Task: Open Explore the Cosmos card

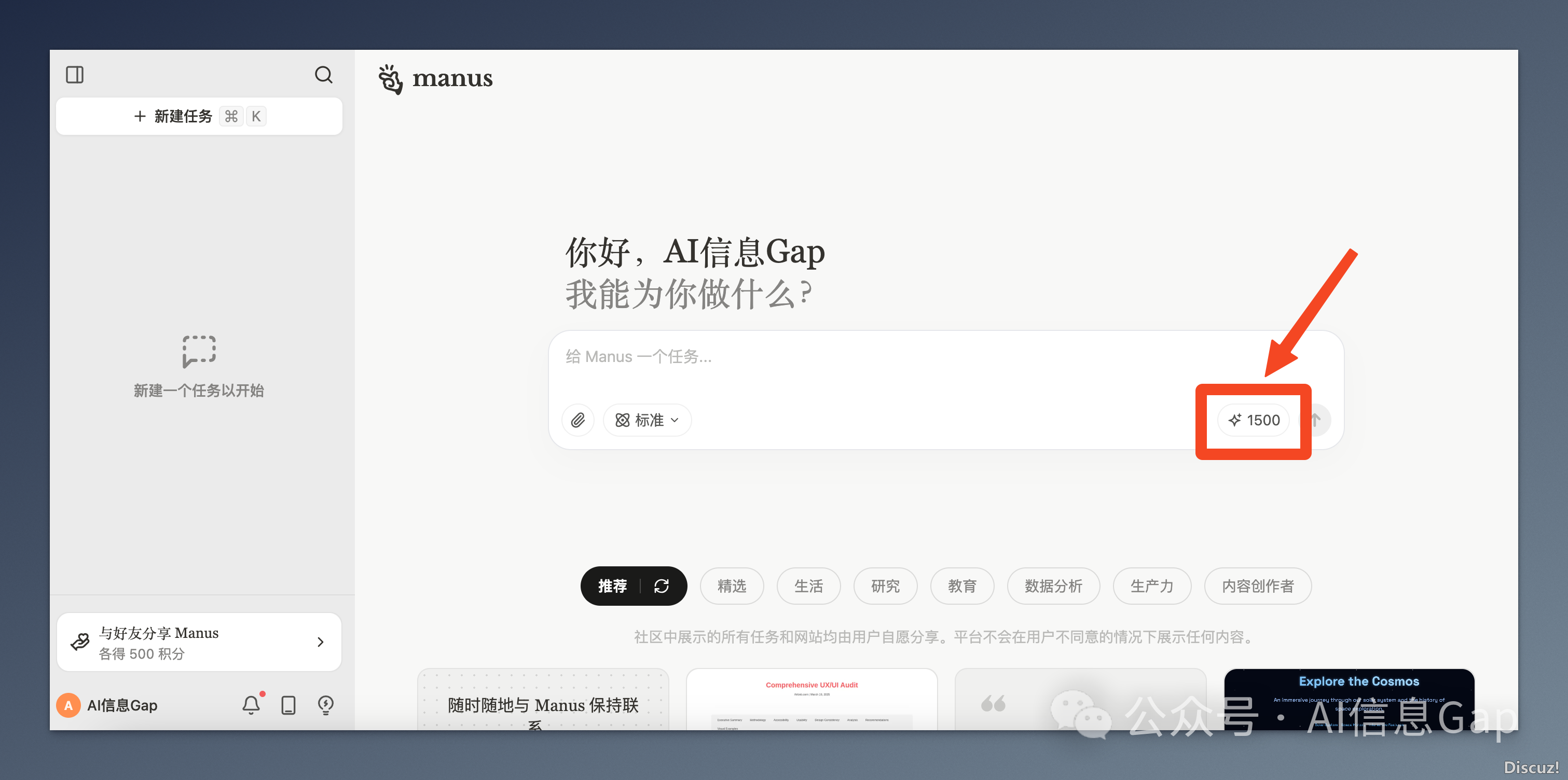Action: [1349, 700]
